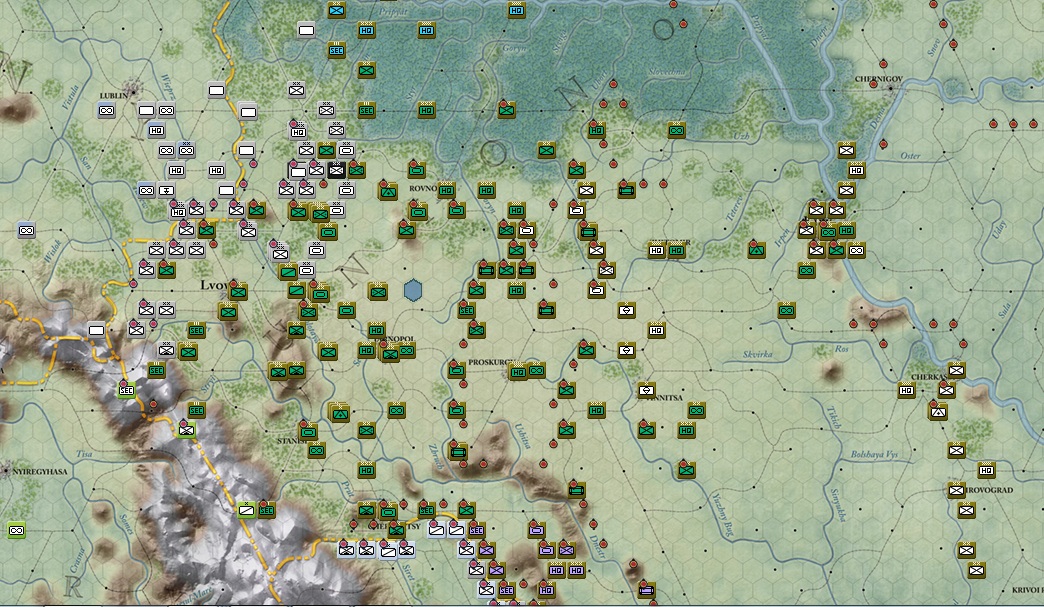Select the purple SEC counter near Chernovtsy
This screenshot has height=607, width=1044.
point(476,530)
